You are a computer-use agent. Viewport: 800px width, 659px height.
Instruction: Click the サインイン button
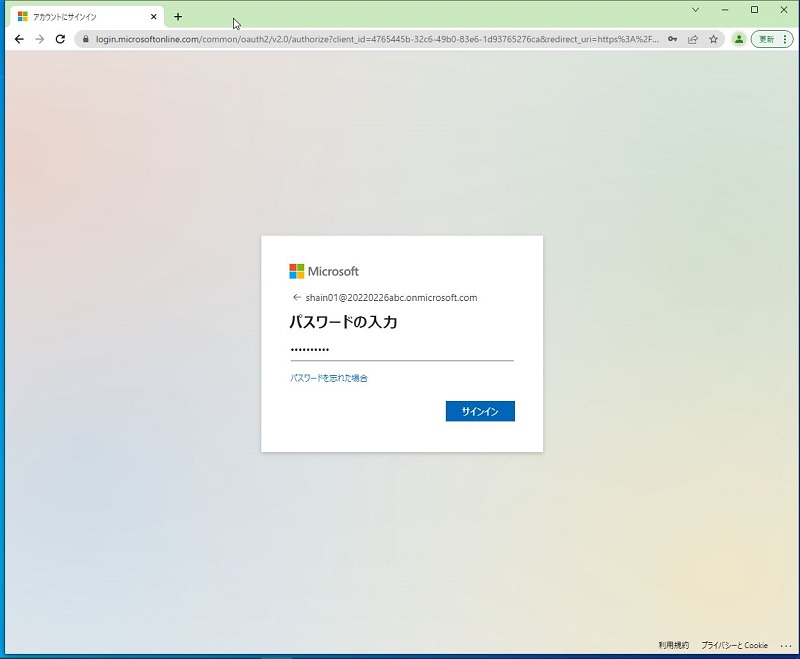click(480, 411)
